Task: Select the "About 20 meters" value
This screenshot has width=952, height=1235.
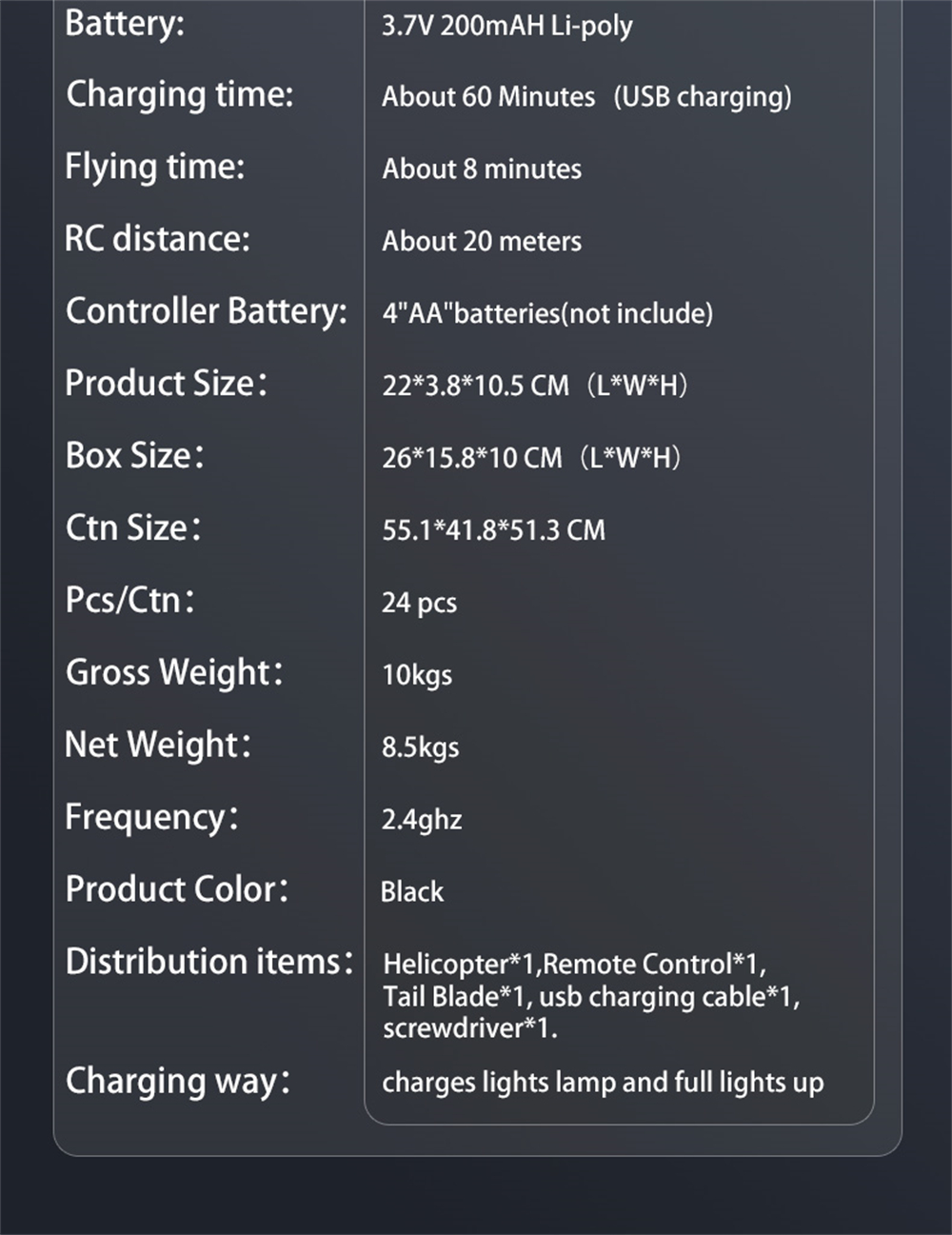Action: point(482,242)
